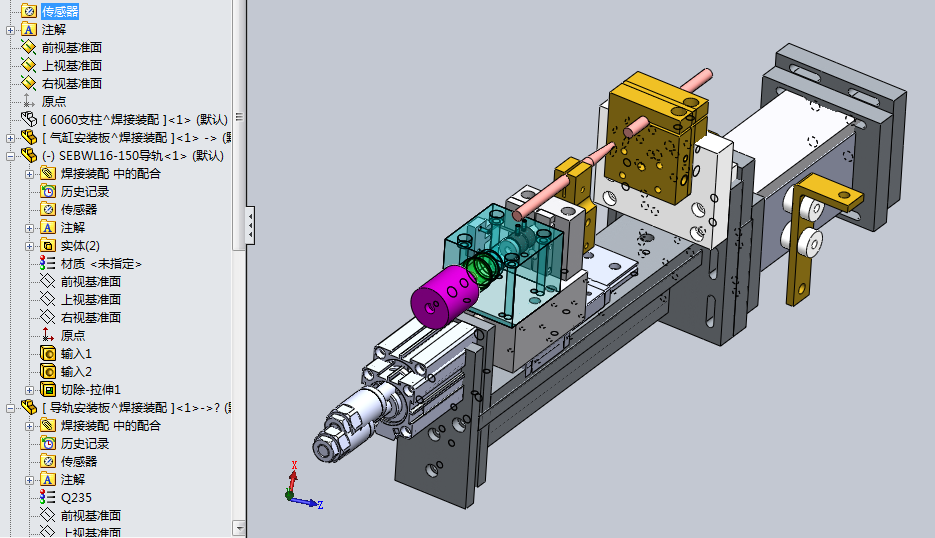Expand the 气缸安装板 焊接装配 node

pos(10,138)
